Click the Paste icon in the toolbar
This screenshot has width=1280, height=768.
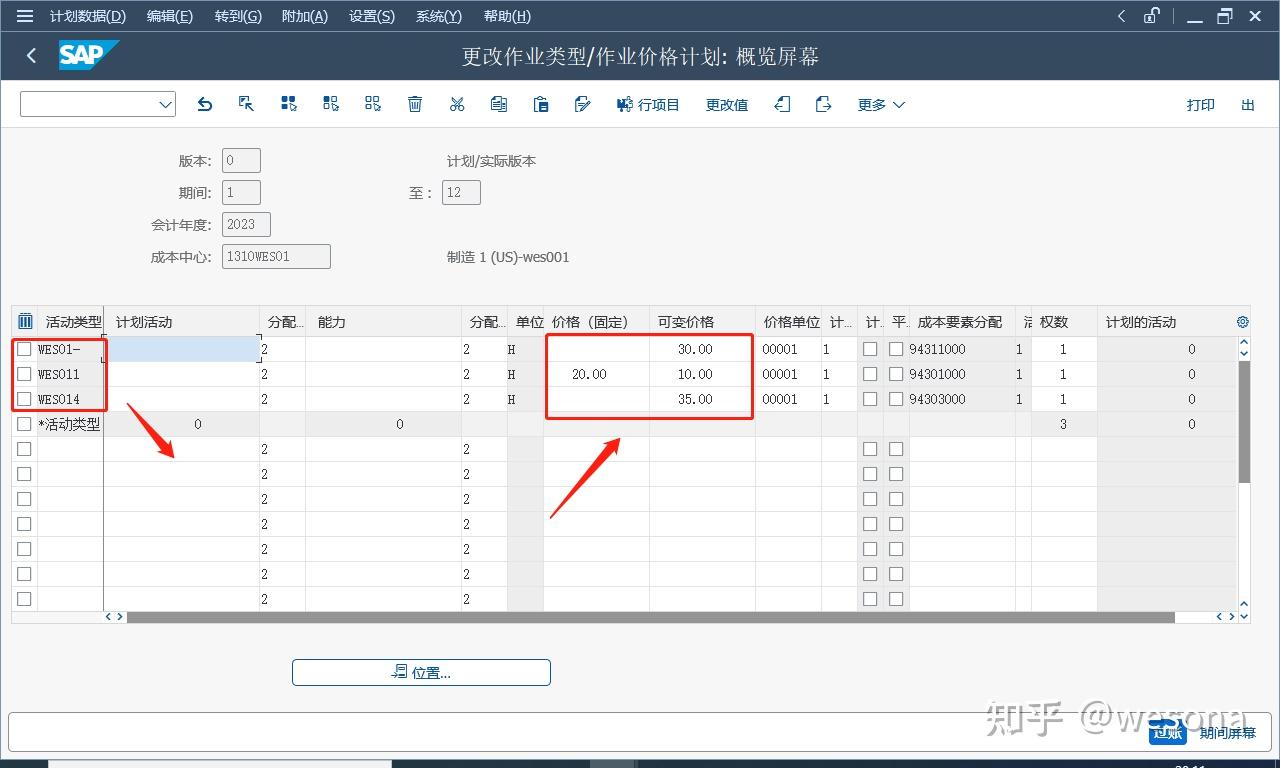tap(541, 104)
